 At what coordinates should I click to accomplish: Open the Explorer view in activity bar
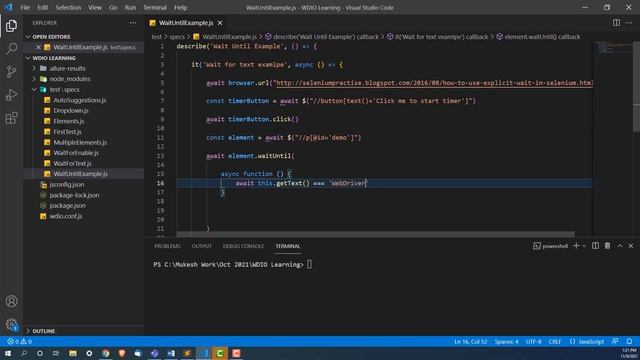11,26
